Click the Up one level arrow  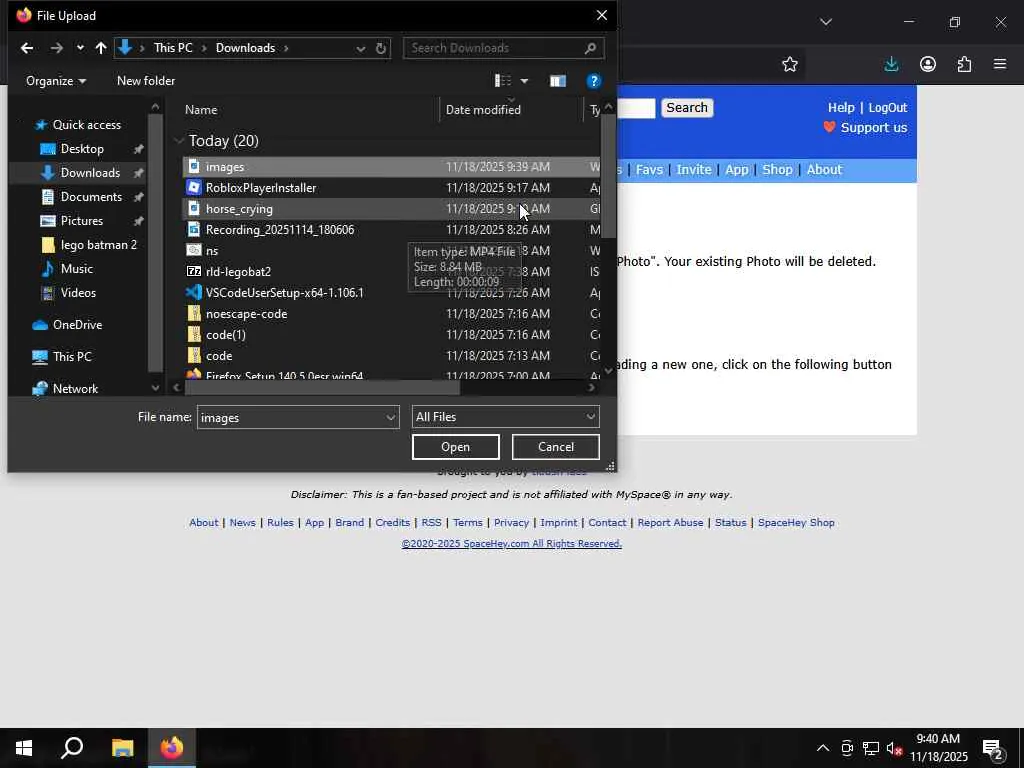coord(100,48)
